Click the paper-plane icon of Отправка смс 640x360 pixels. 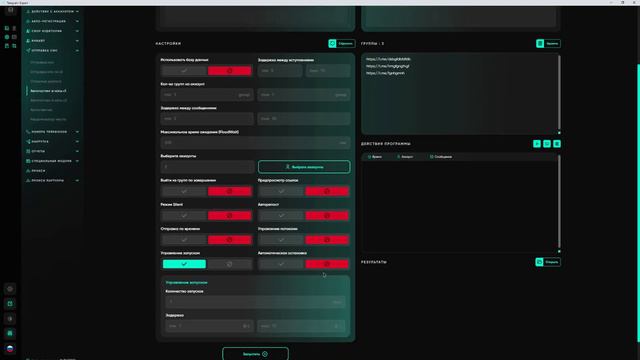(28, 50)
